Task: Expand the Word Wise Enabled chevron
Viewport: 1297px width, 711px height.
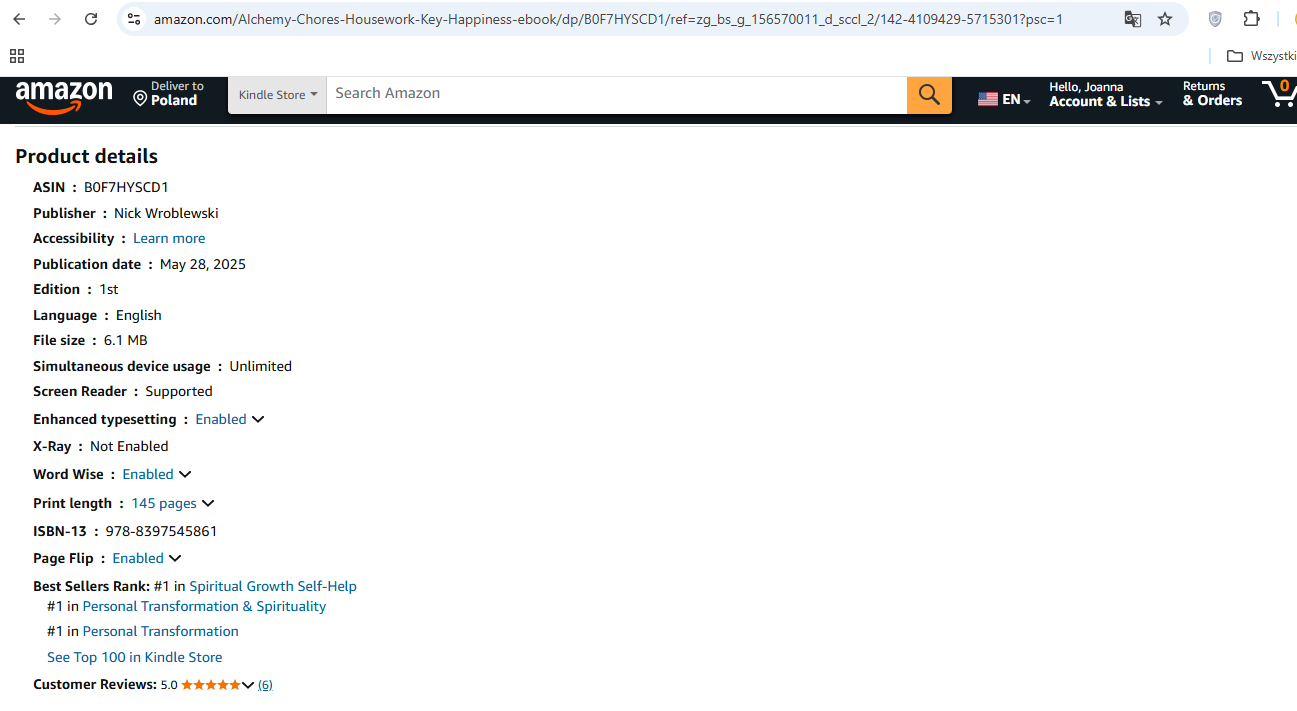Action: tap(185, 475)
